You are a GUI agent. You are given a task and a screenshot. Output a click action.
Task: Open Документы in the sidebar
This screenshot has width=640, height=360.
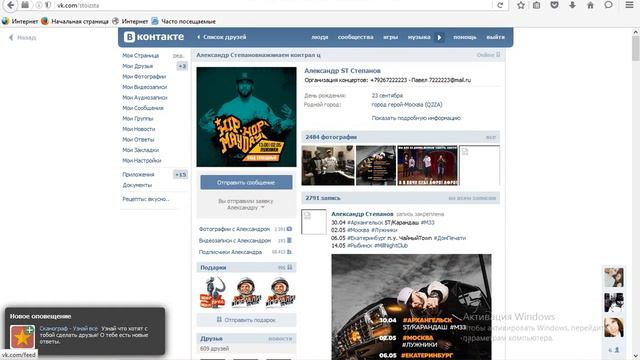pyautogui.click(x=137, y=185)
